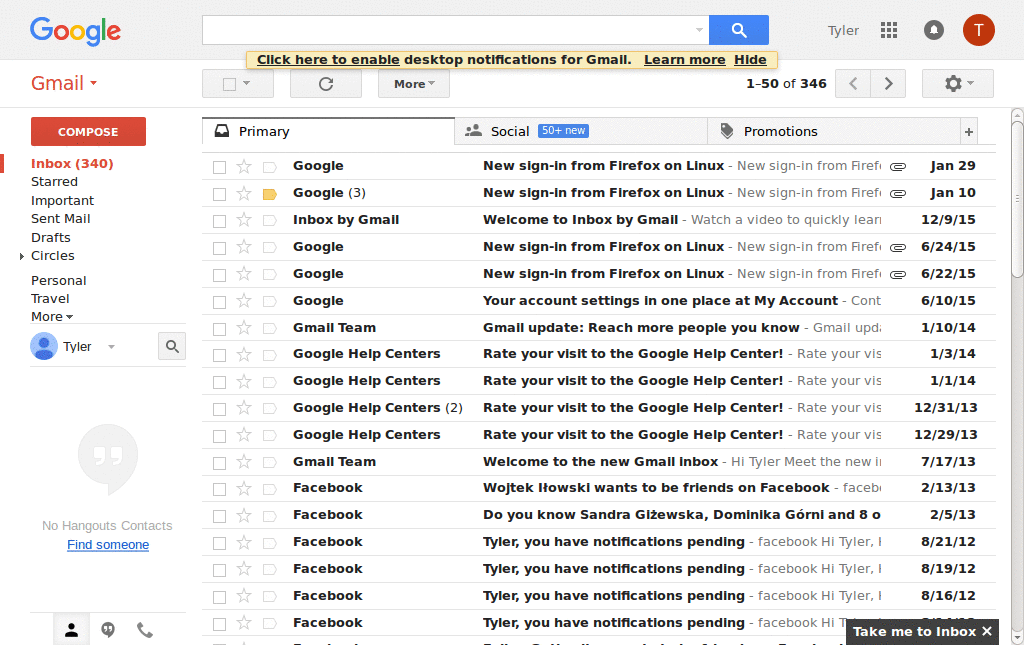Select the Google (3) message checkbox
Screen dimensions: 1024x645
pos(219,194)
